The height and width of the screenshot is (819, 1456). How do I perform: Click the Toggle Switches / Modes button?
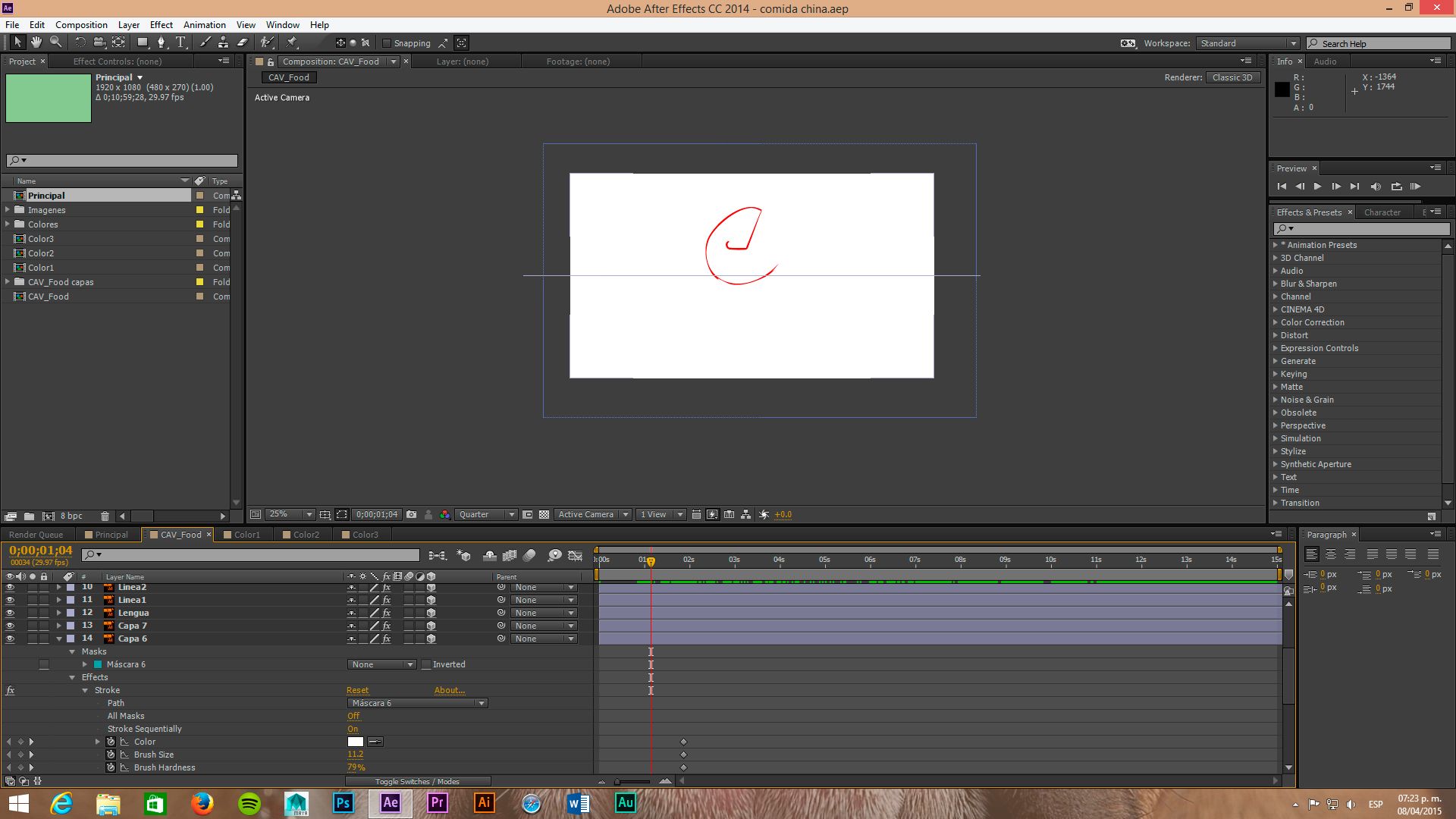click(417, 781)
